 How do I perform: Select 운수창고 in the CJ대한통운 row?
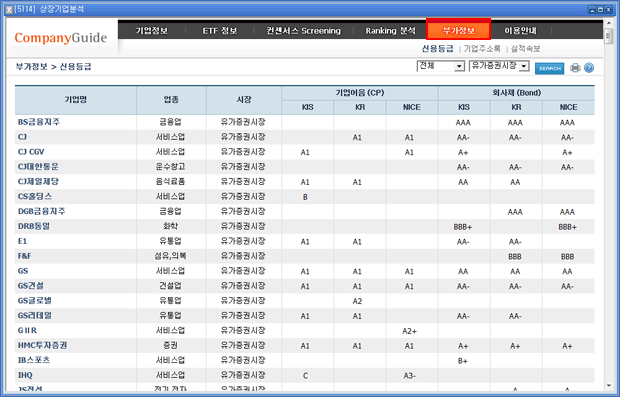(x=171, y=167)
